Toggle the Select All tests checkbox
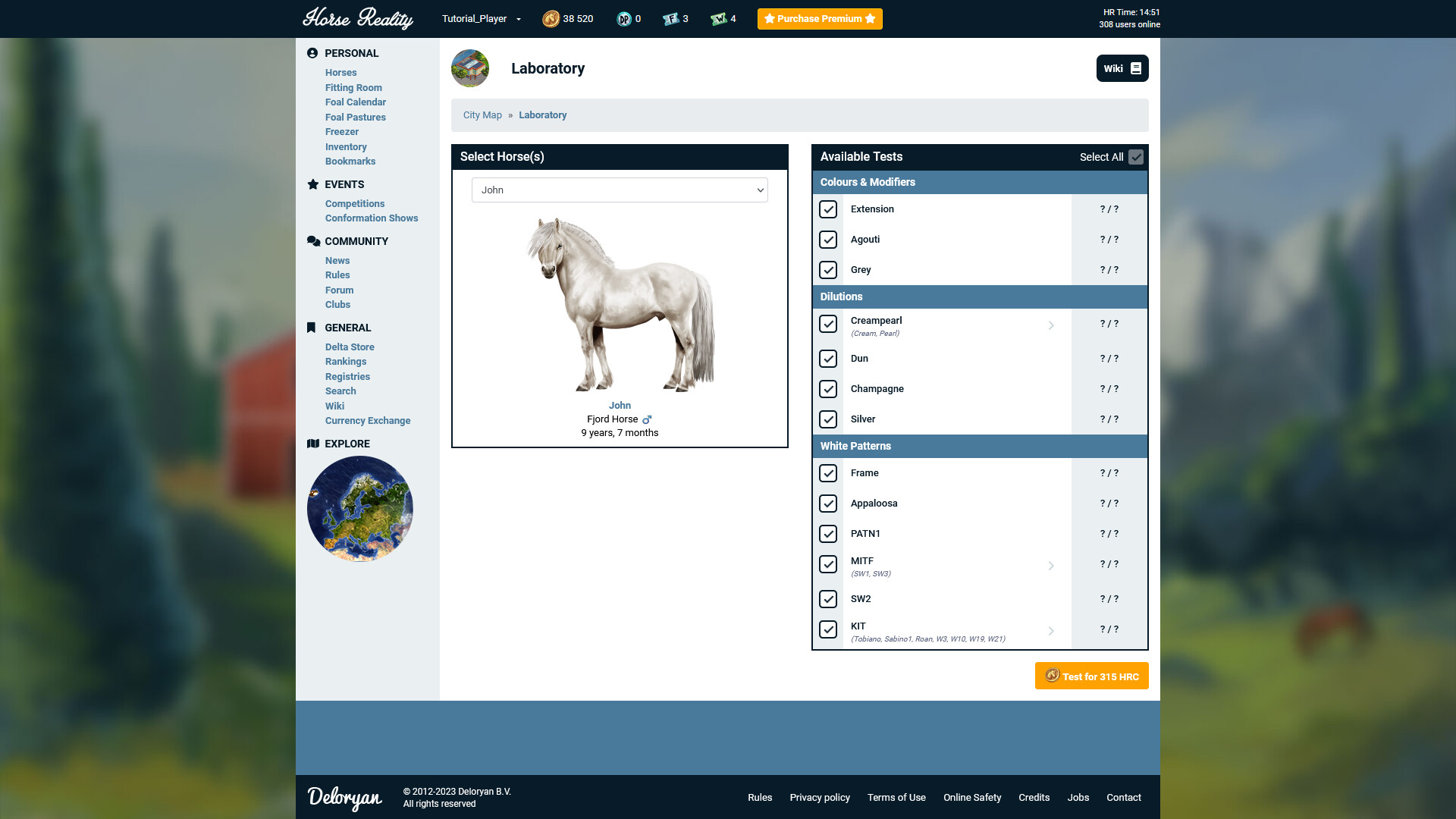 coord(1134,157)
